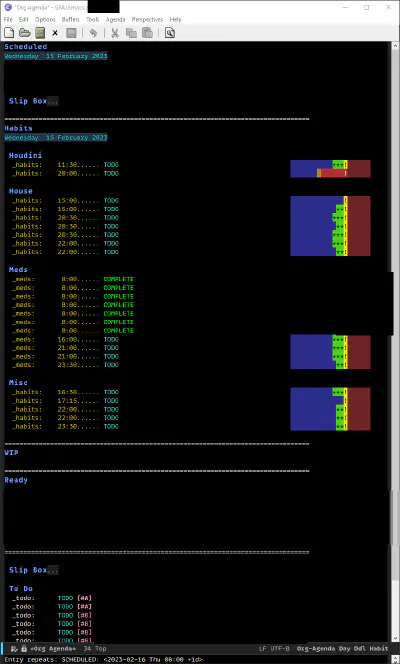Open the File menu
The height and width of the screenshot is (664, 400).
pyautogui.click(x=8, y=19)
